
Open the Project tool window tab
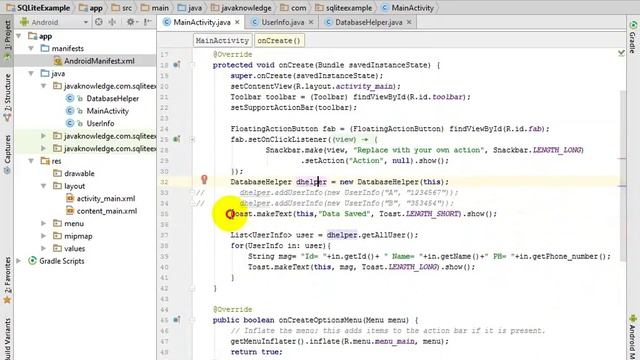click(7, 40)
